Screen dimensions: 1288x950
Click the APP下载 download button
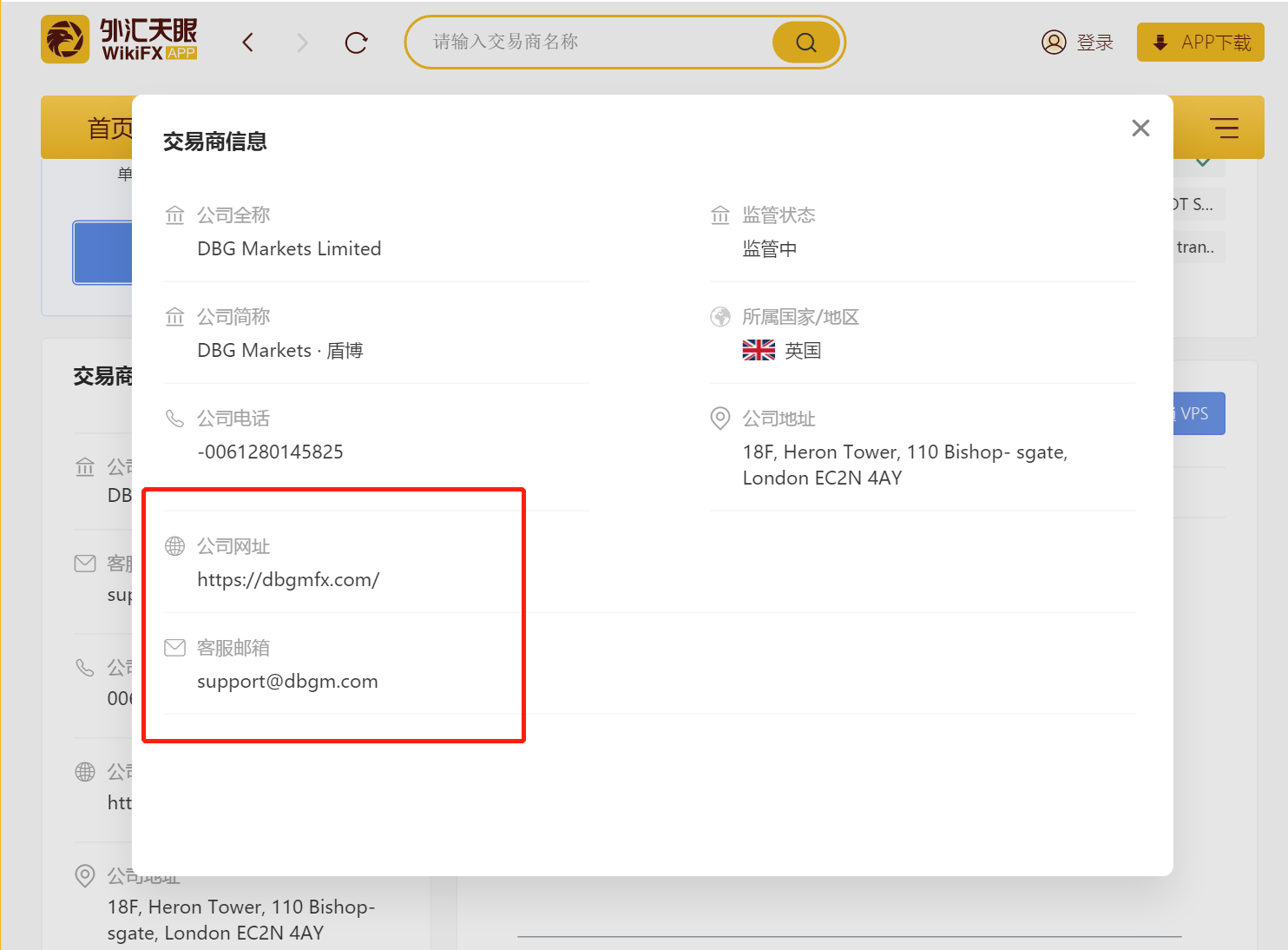[1200, 43]
